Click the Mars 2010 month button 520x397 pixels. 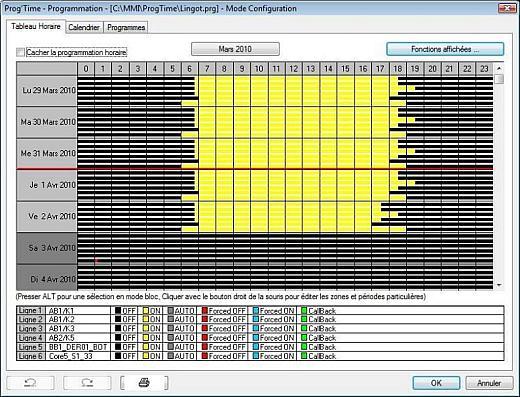tap(235, 49)
